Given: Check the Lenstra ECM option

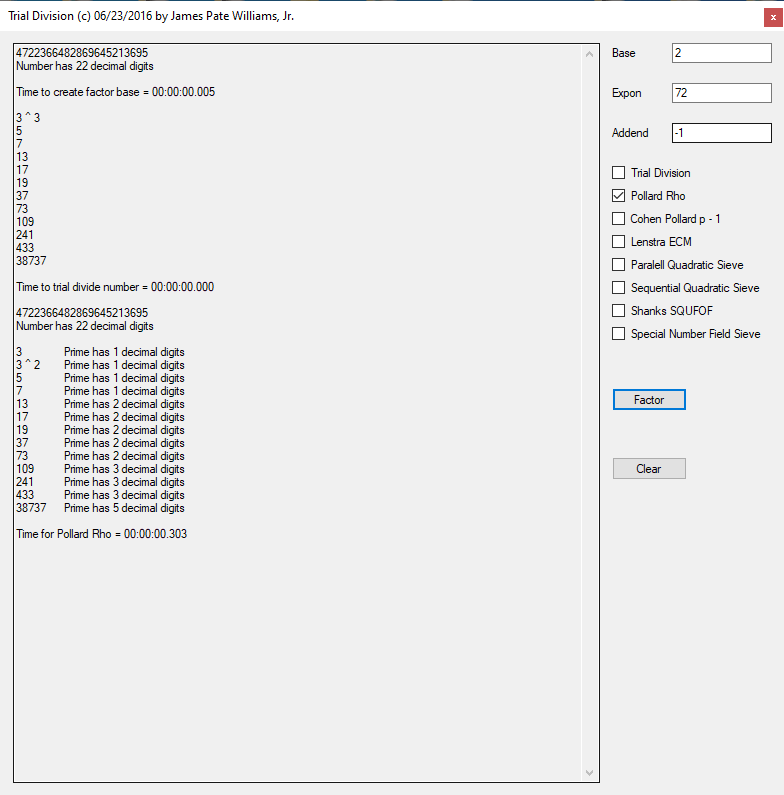Looking at the screenshot, I should pos(619,242).
